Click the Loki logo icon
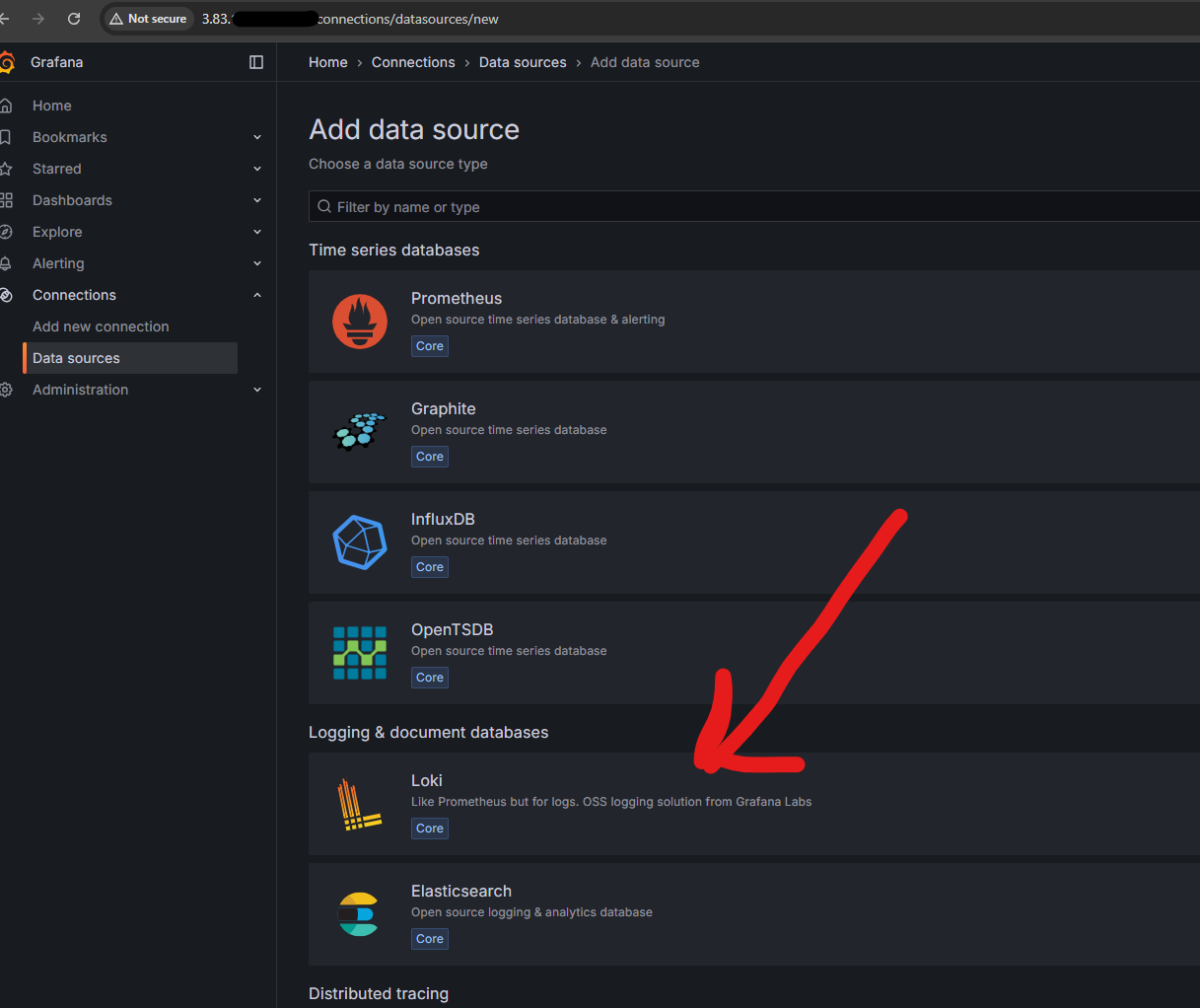The image size is (1200, 1008). click(x=360, y=804)
